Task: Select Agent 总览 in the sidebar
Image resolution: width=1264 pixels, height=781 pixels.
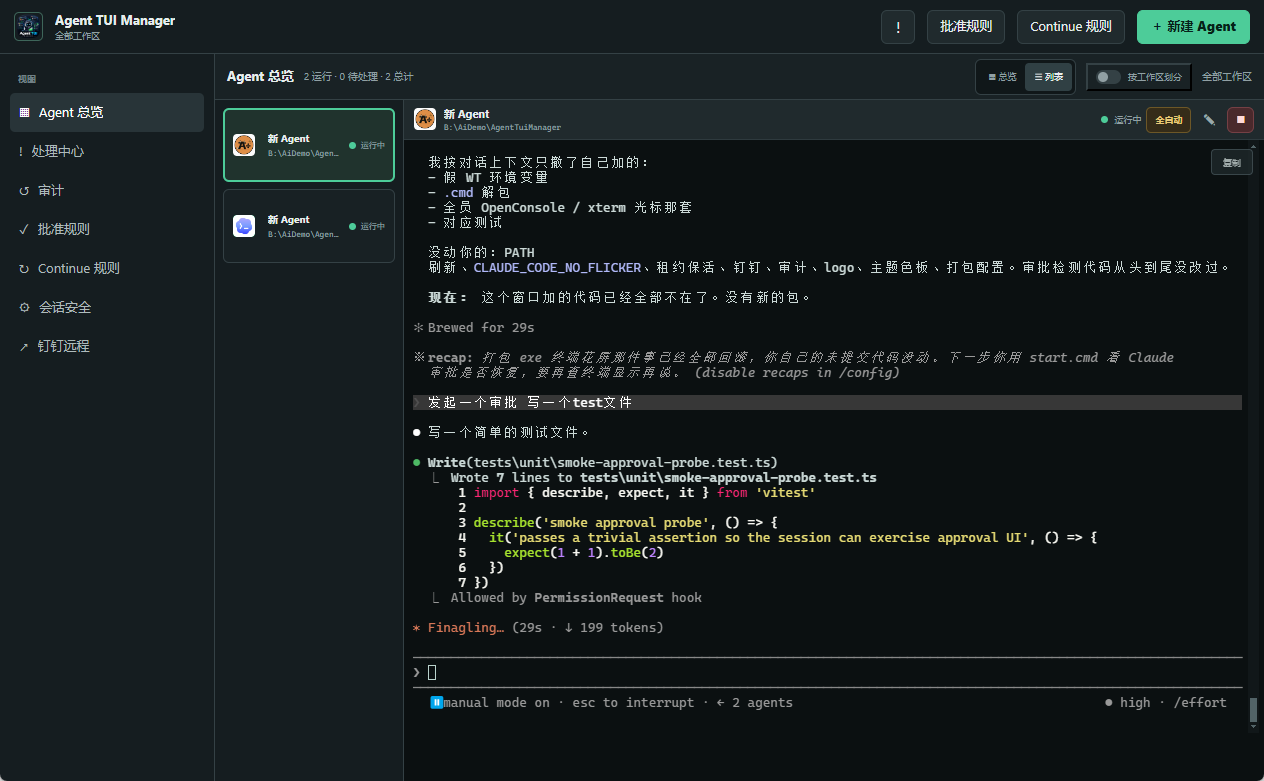Action: (x=107, y=112)
